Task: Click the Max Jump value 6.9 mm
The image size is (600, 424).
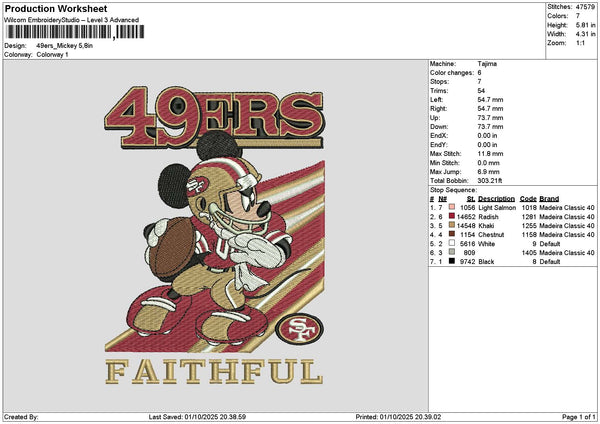Action: [488, 172]
